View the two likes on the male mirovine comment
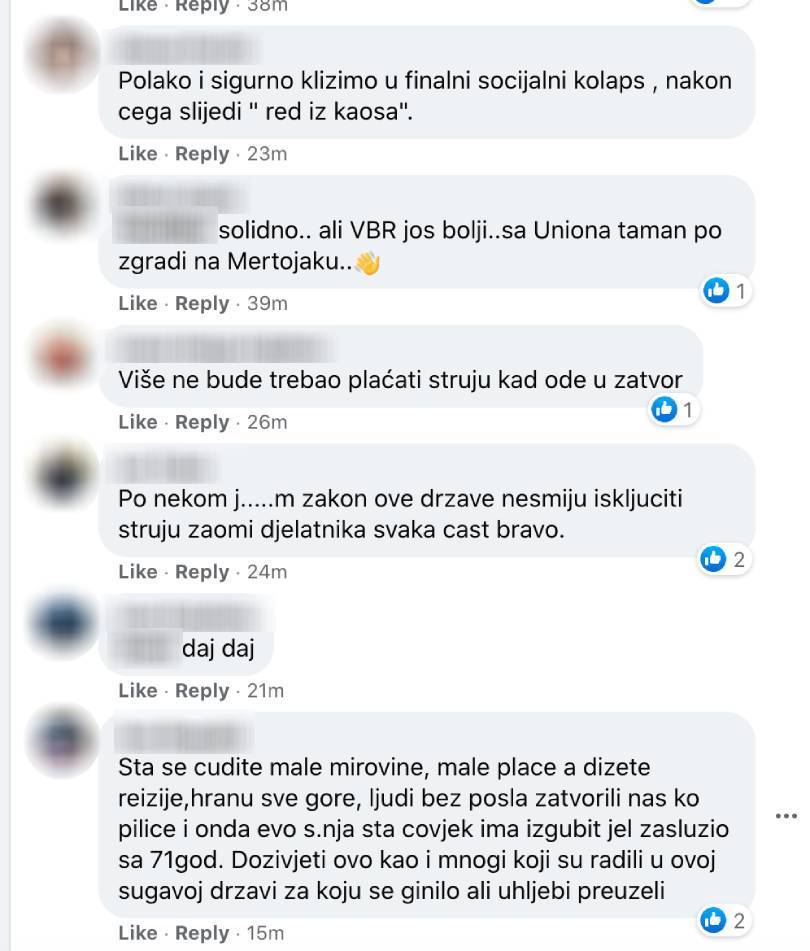810x951 pixels. (x=723, y=921)
